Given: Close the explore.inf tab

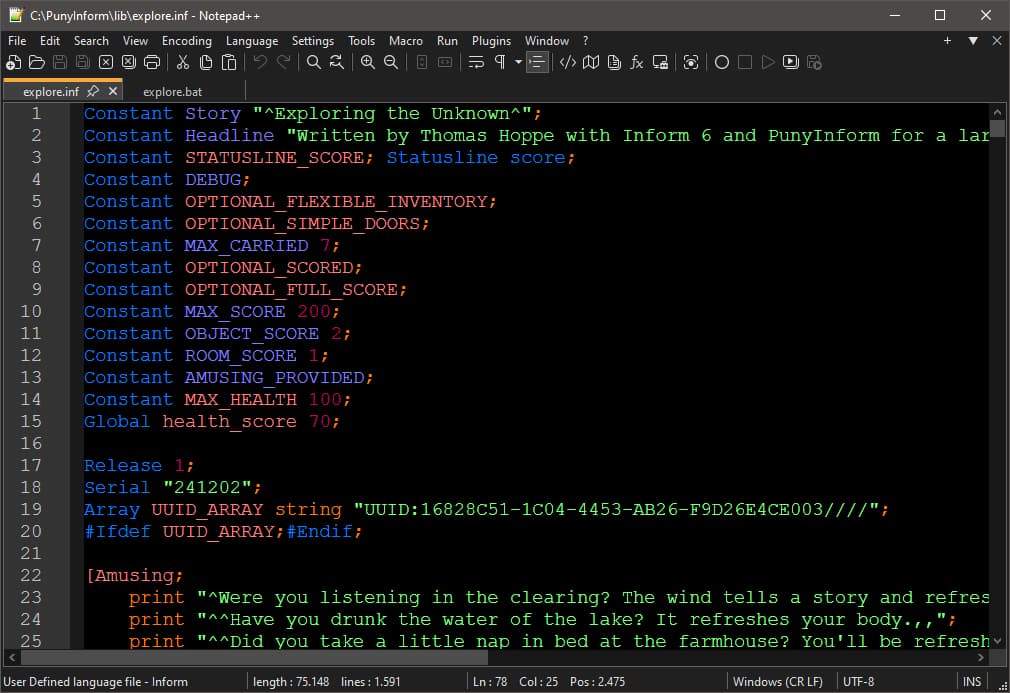Looking at the screenshot, I should 113,91.
